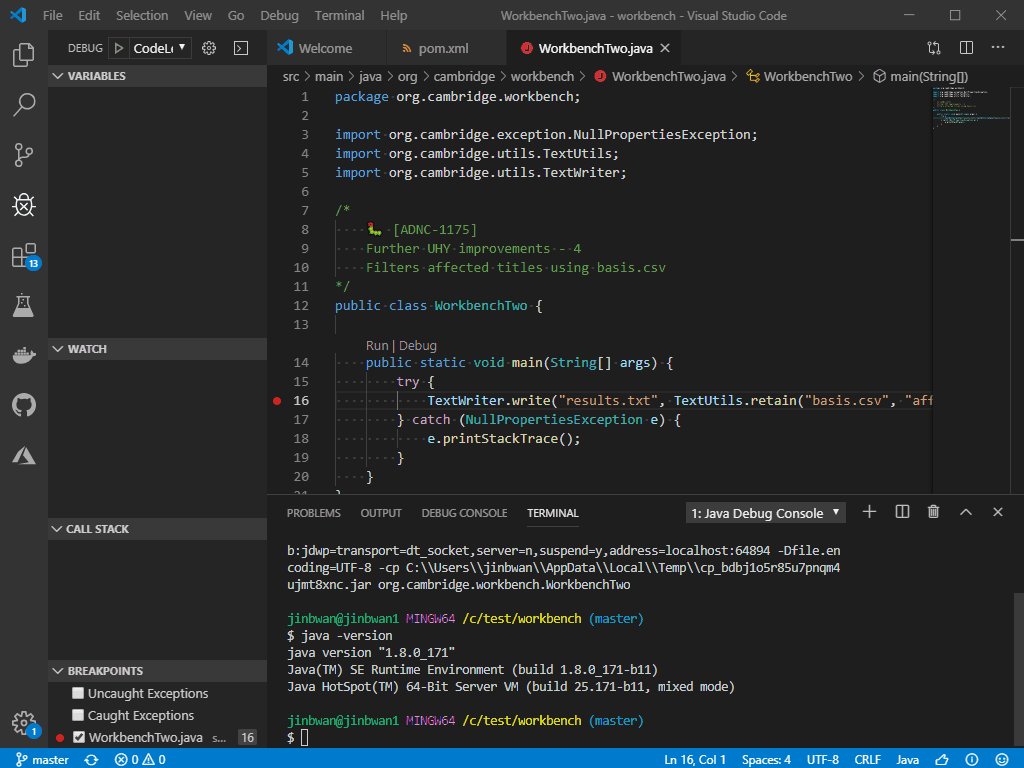
Task: Open the Extensions view showing 13 updates
Action: 22,255
